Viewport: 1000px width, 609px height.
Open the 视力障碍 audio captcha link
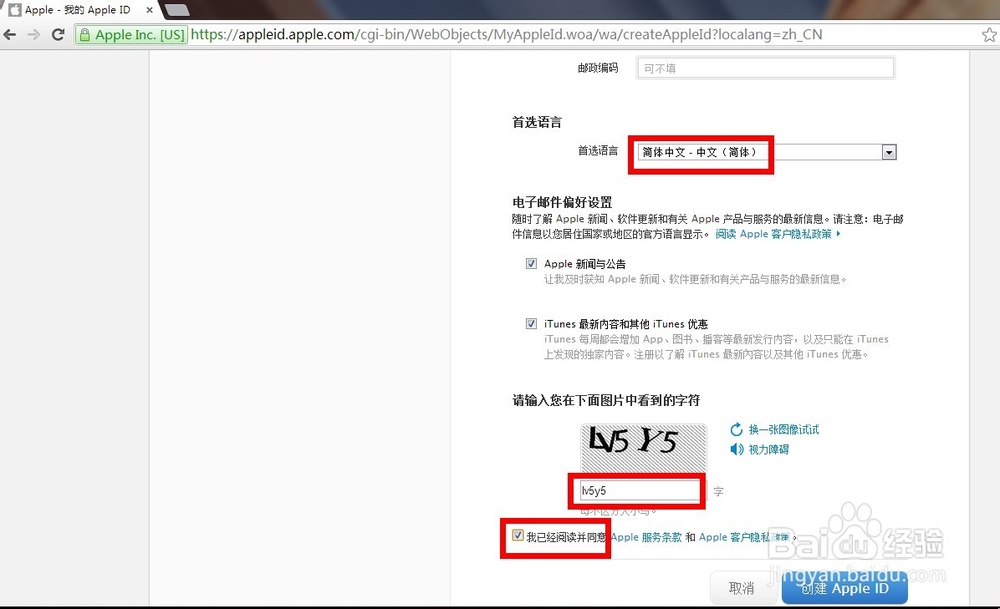(768, 450)
